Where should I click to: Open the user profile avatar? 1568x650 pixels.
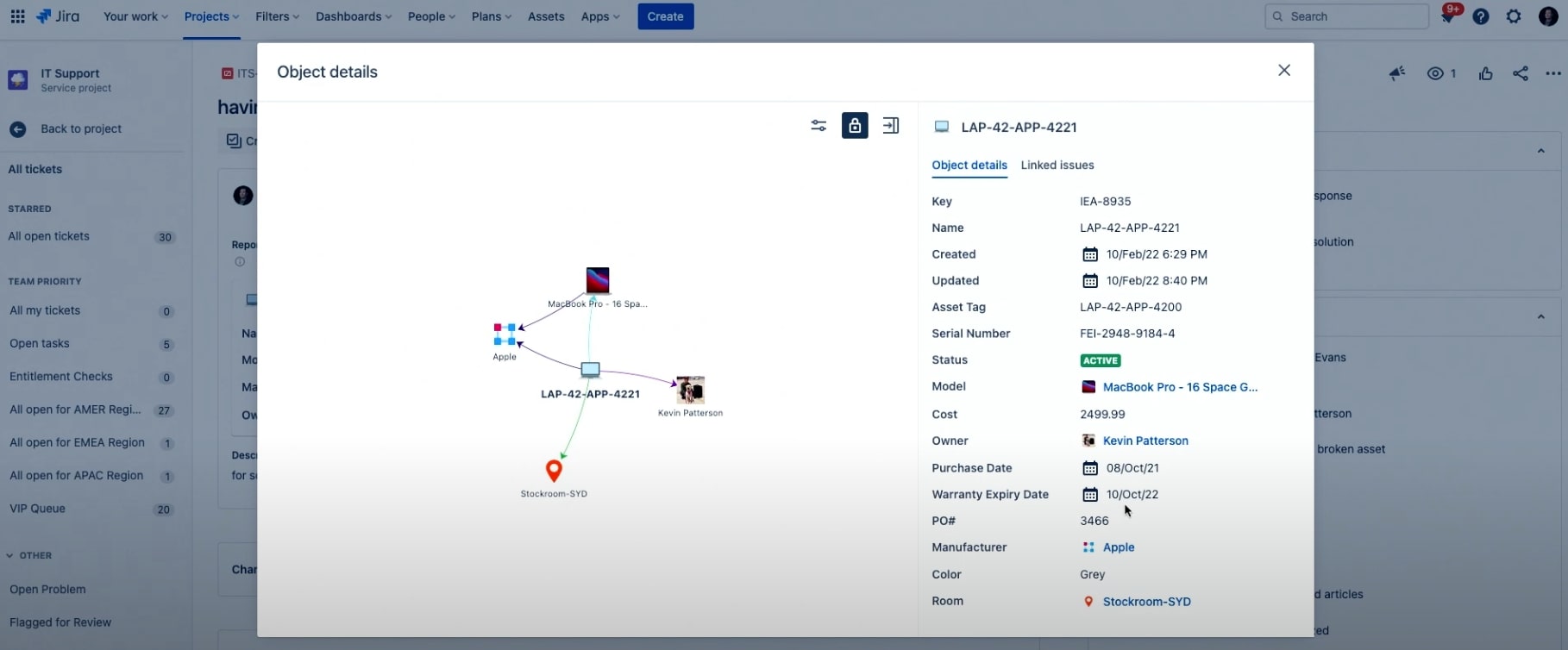click(1548, 16)
